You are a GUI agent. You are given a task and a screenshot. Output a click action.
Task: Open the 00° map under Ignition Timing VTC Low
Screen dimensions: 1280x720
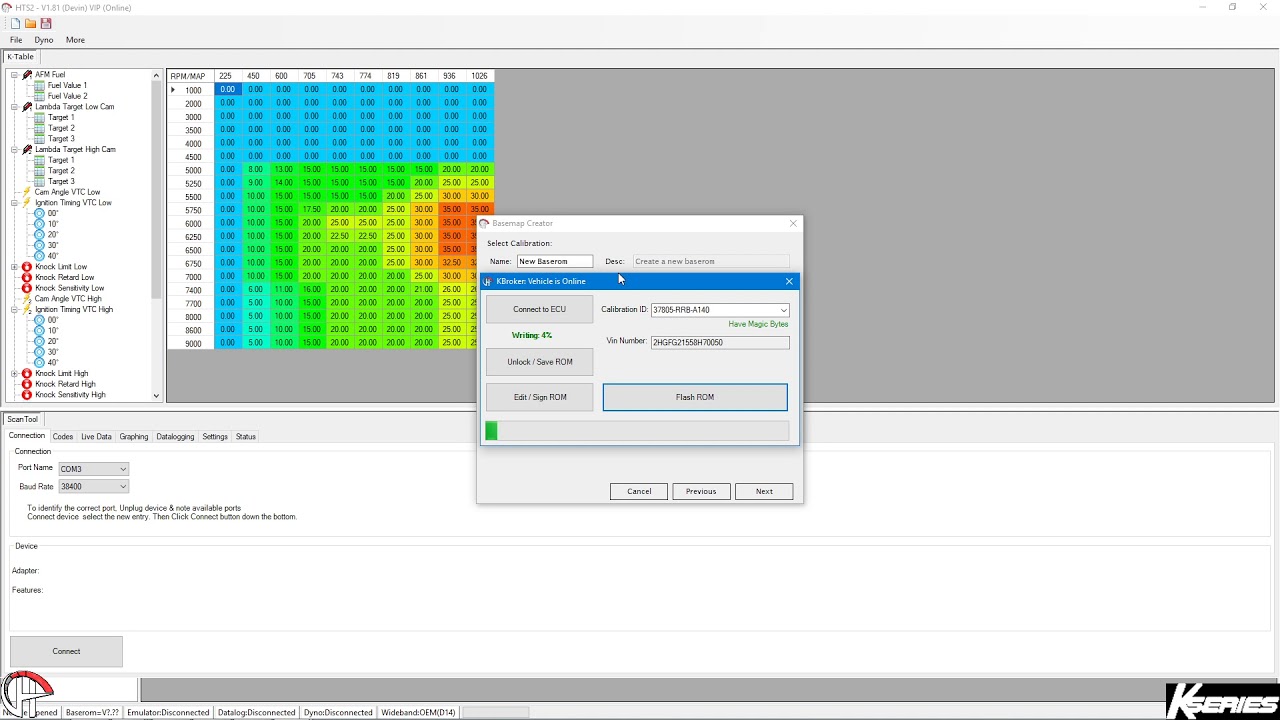[x=53, y=214]
